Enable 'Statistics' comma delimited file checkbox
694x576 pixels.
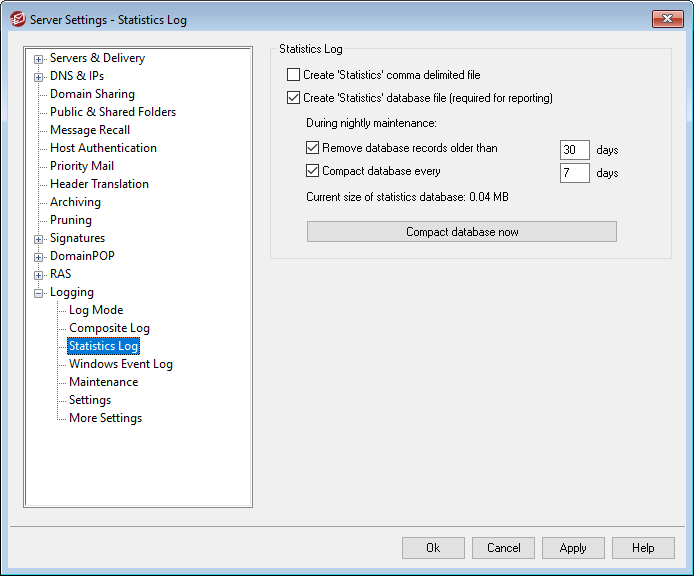(x=293, y=75)
